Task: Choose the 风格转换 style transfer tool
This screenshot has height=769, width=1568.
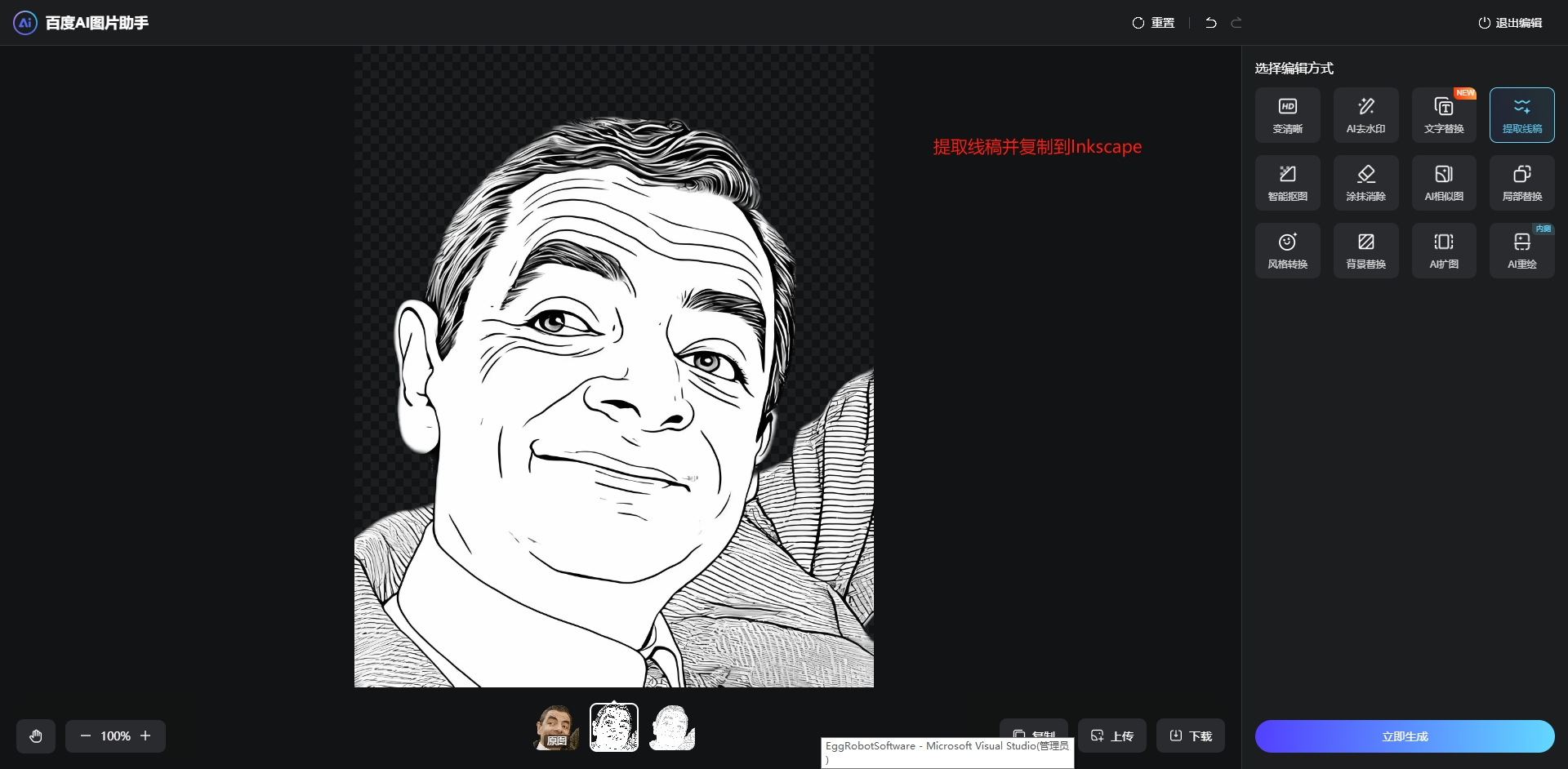Action: tap(1287, 251)
